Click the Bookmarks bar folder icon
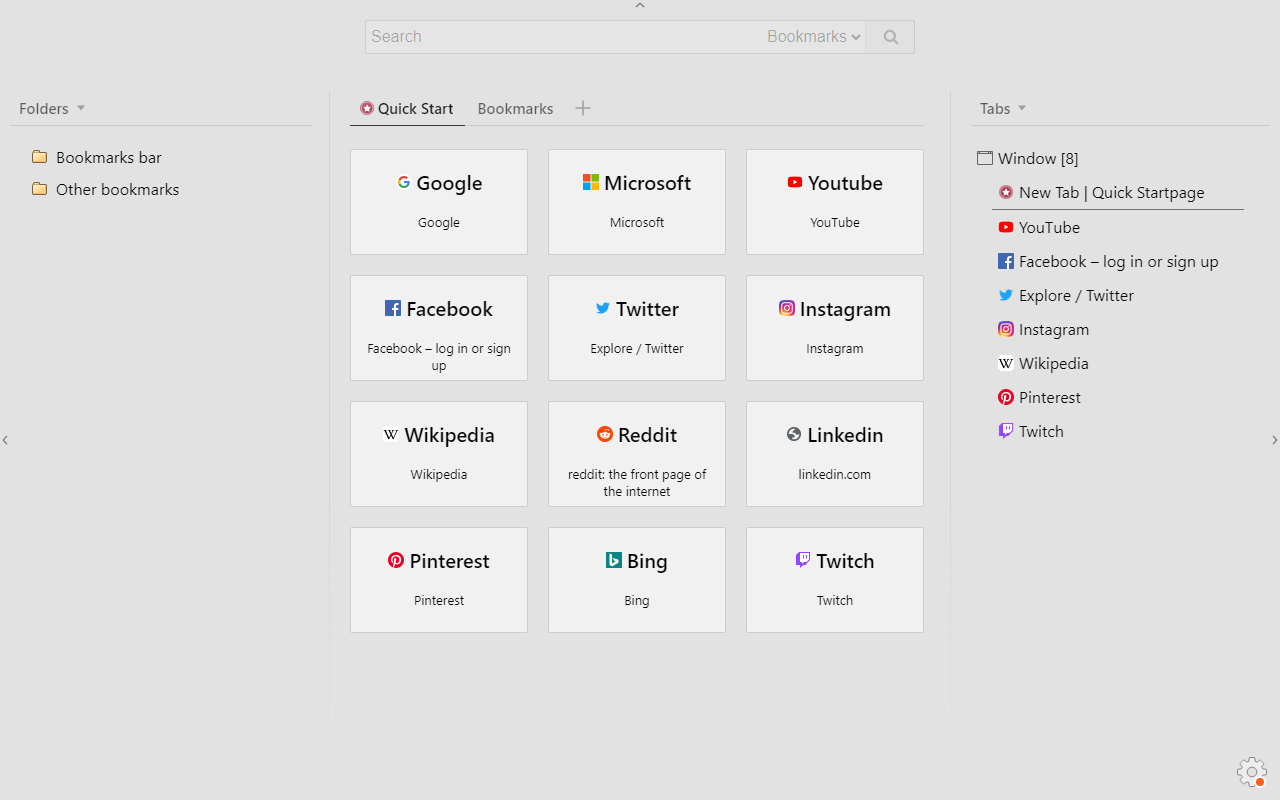This screenshot has width=1280, height=800. tap(40, 157)
